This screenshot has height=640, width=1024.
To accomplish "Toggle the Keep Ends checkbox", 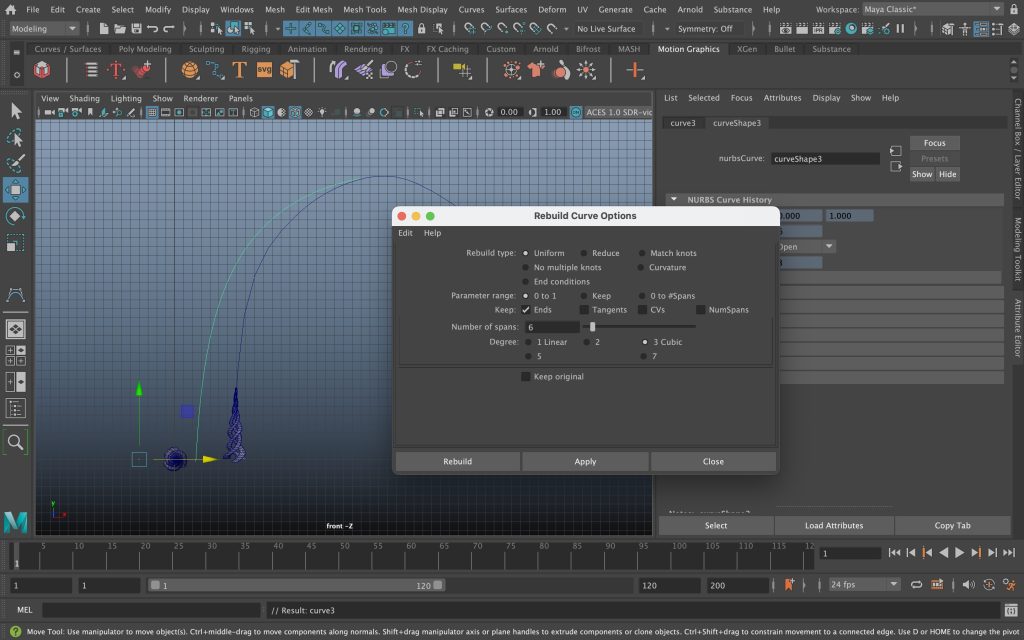I will click(x=526, y=310).
